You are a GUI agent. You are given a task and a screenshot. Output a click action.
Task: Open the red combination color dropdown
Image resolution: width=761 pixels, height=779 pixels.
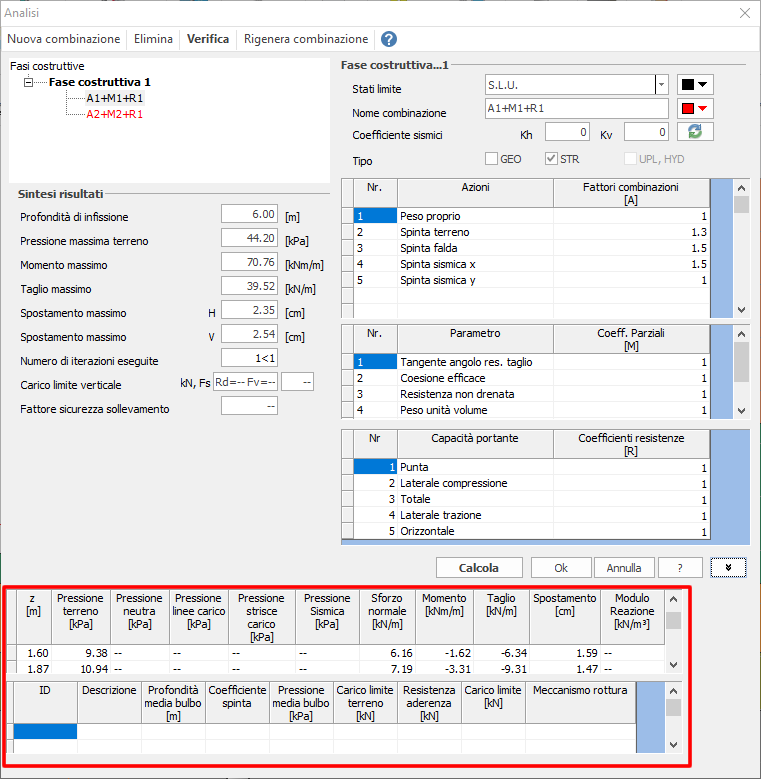[695, 108]
